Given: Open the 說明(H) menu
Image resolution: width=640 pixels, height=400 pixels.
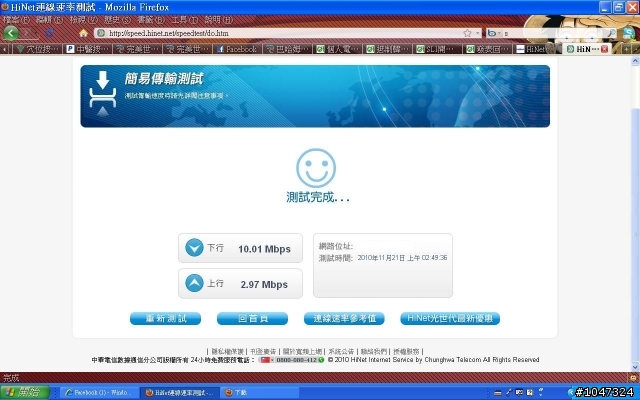Looking at the screenshot, I should [219, 19].
